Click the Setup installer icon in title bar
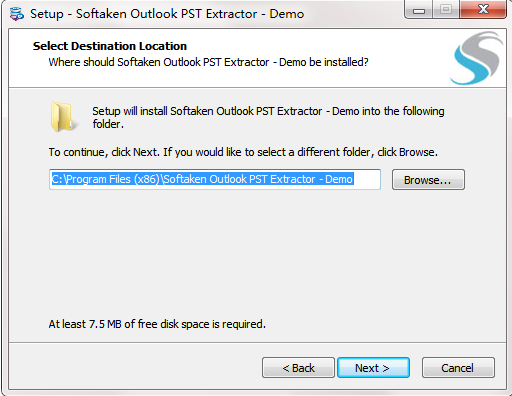512x396 pixels. coord(17,14)
